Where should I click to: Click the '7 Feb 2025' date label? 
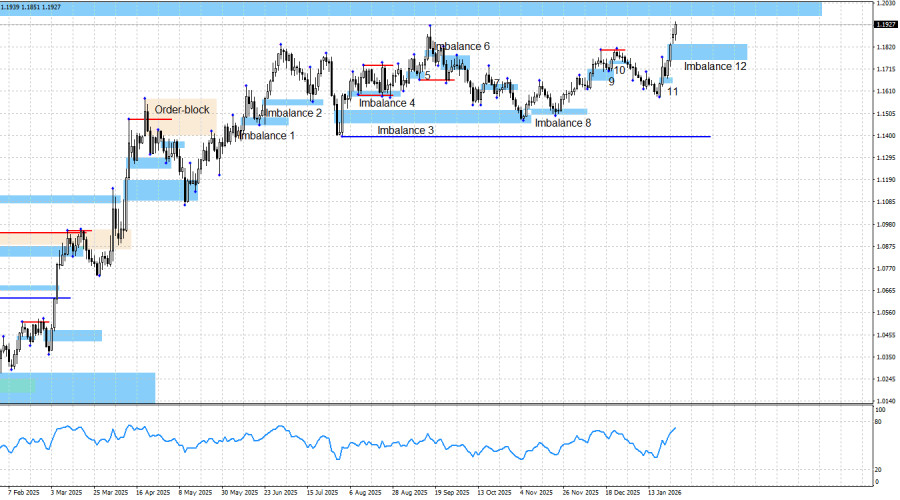pyautogui.click(x=24, y=493)
